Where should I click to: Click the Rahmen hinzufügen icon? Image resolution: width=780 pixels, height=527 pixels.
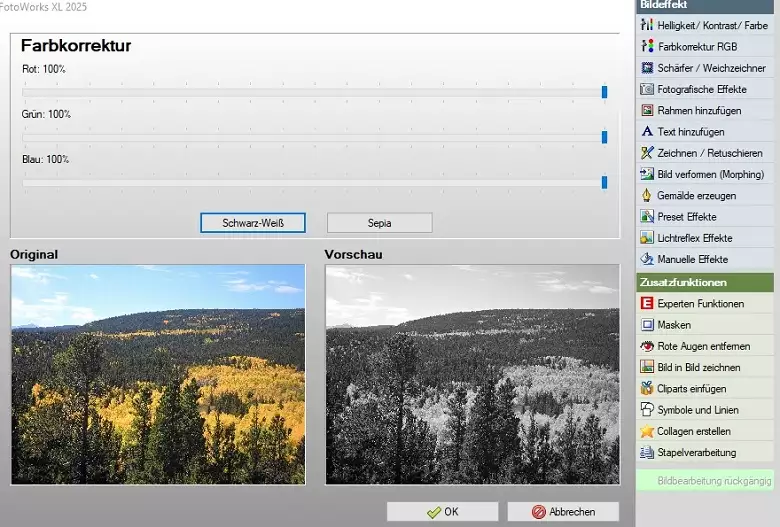(647, 110)
